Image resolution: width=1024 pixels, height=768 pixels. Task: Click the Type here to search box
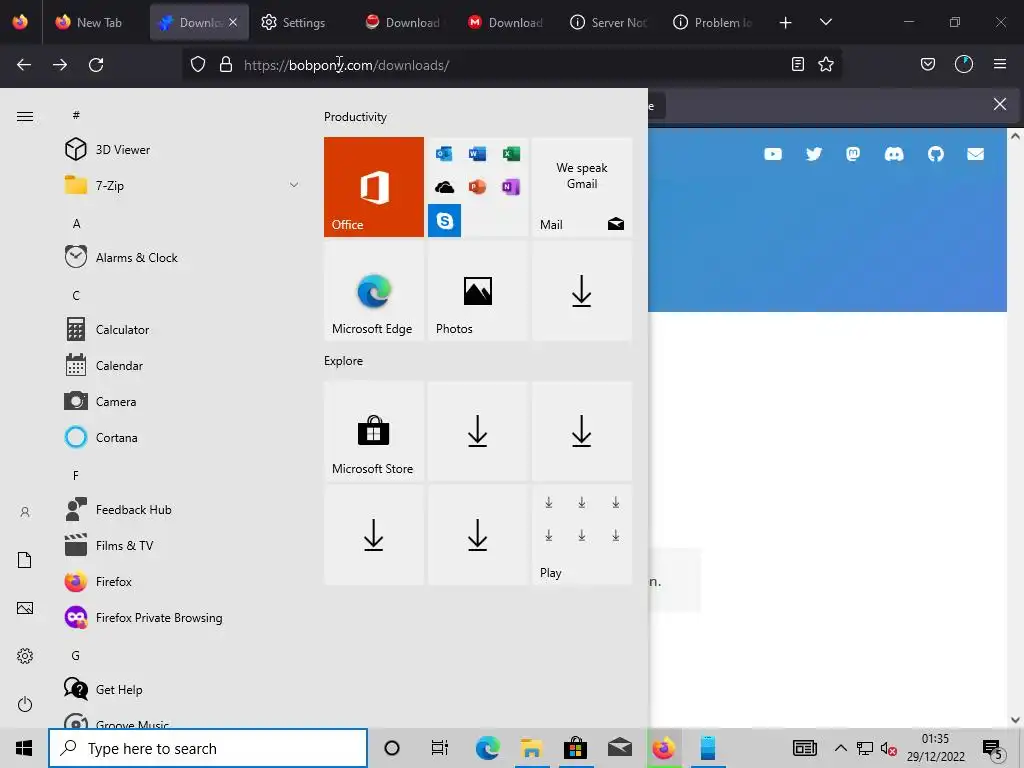tap(208, 748)
